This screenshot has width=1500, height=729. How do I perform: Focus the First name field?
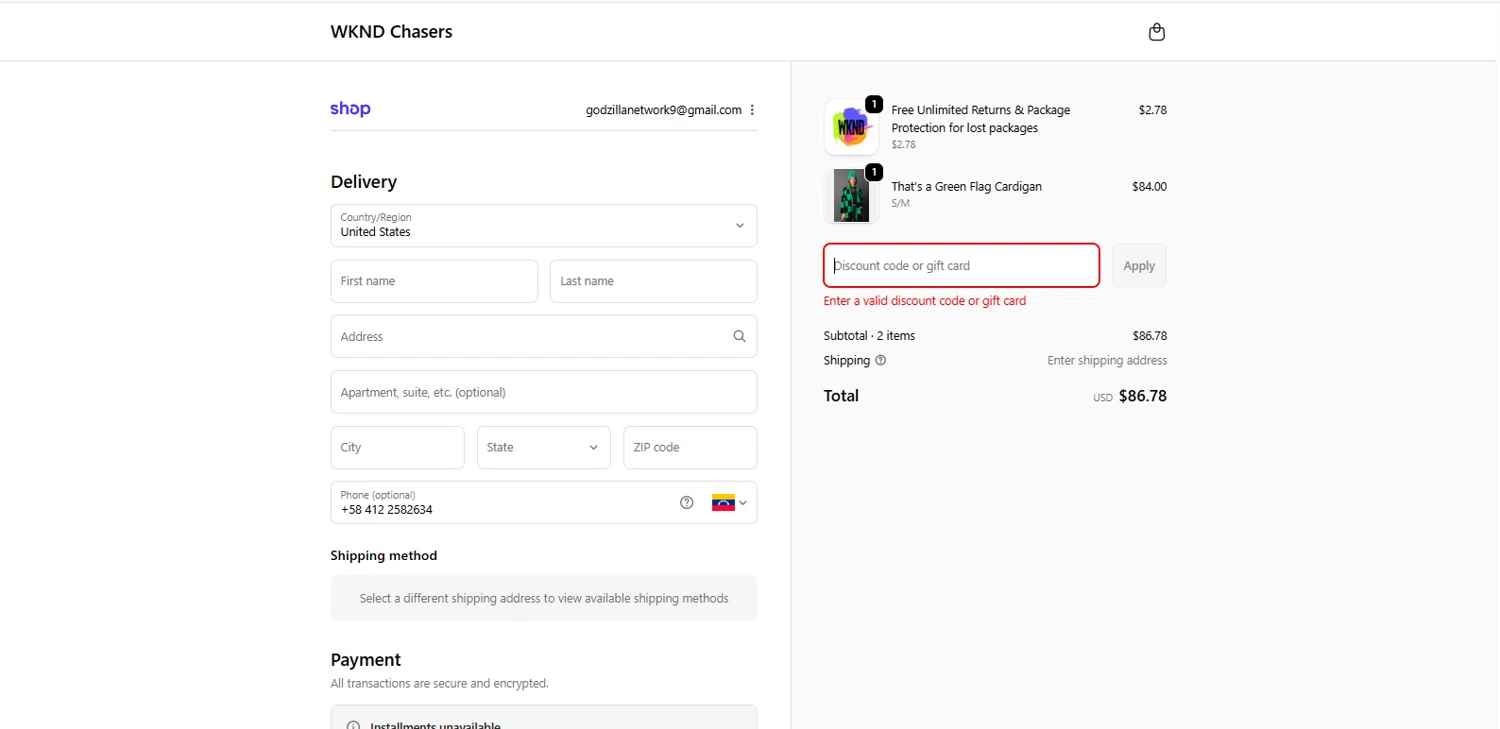tap(434, 281)
